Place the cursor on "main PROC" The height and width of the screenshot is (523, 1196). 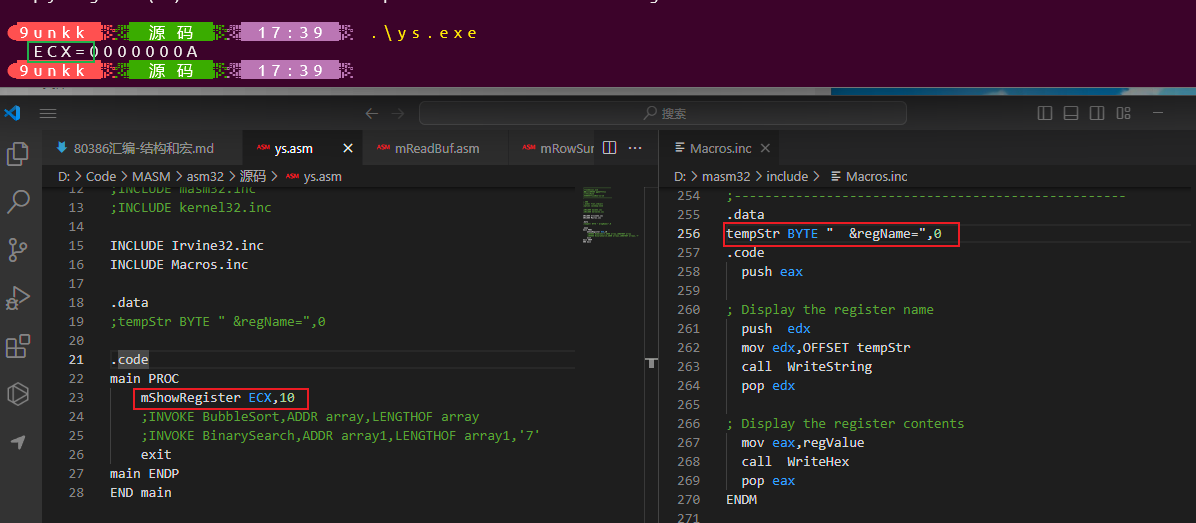[144, 378]
